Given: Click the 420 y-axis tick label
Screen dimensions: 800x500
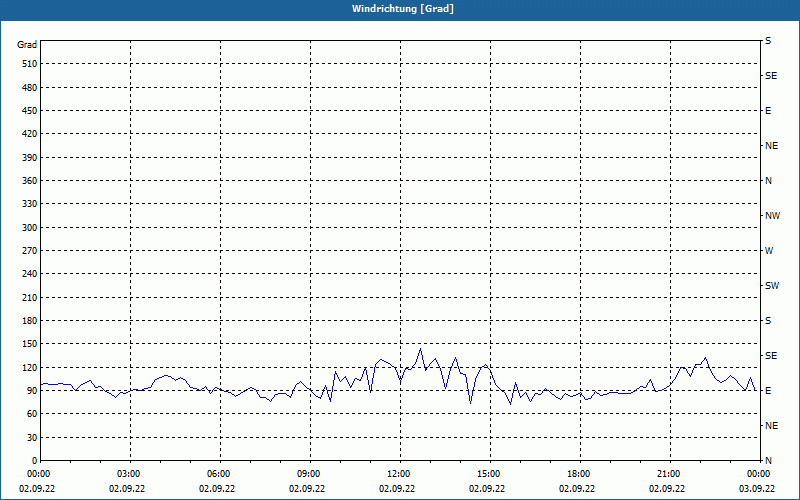Looking at the screenshot, I should click(30, 134).
